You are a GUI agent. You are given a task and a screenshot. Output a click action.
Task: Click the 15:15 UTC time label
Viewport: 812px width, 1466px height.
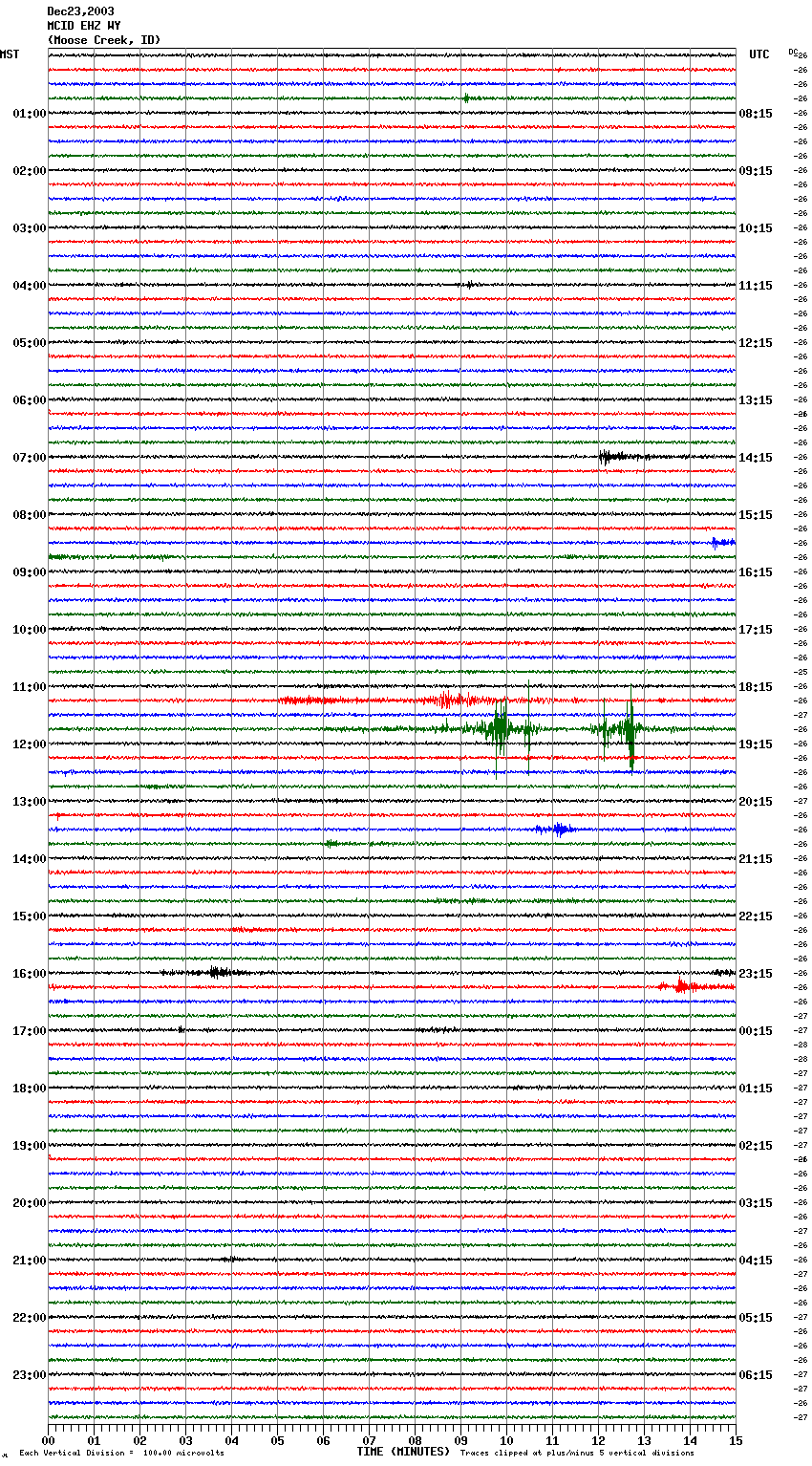click(x=756, y=515)
